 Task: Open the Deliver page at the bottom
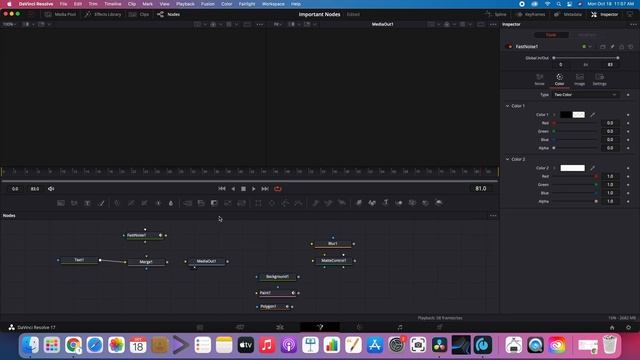[x=440, y=327]
